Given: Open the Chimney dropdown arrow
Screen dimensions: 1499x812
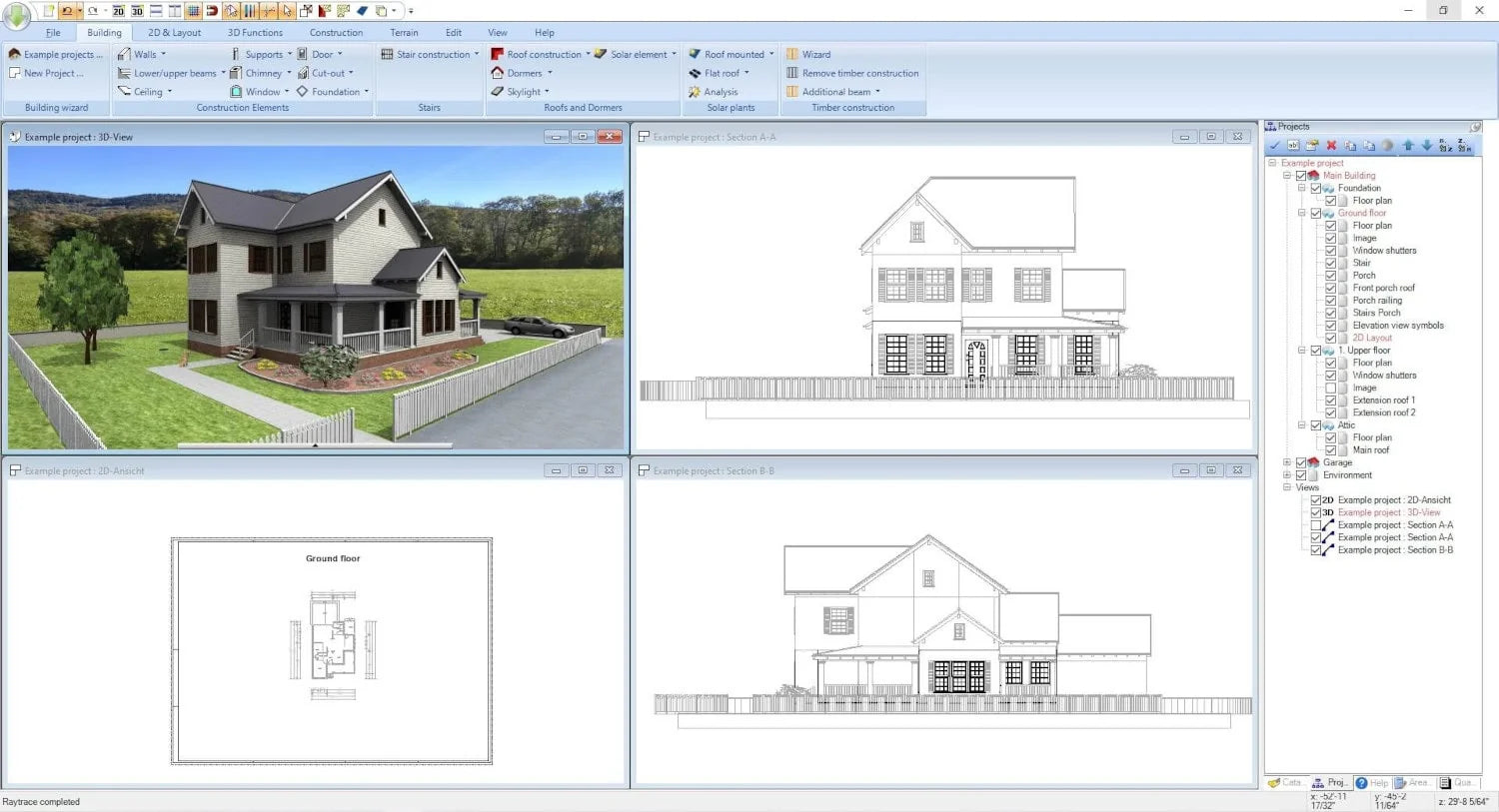Looking at the screenshot, I should [290, 73].
